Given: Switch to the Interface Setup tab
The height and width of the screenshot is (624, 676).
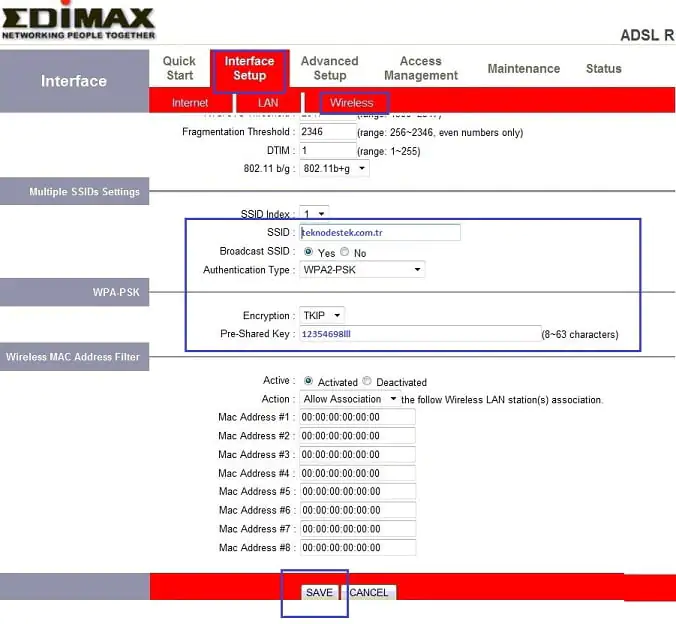Looking at the screenshot, I should 249,68.
